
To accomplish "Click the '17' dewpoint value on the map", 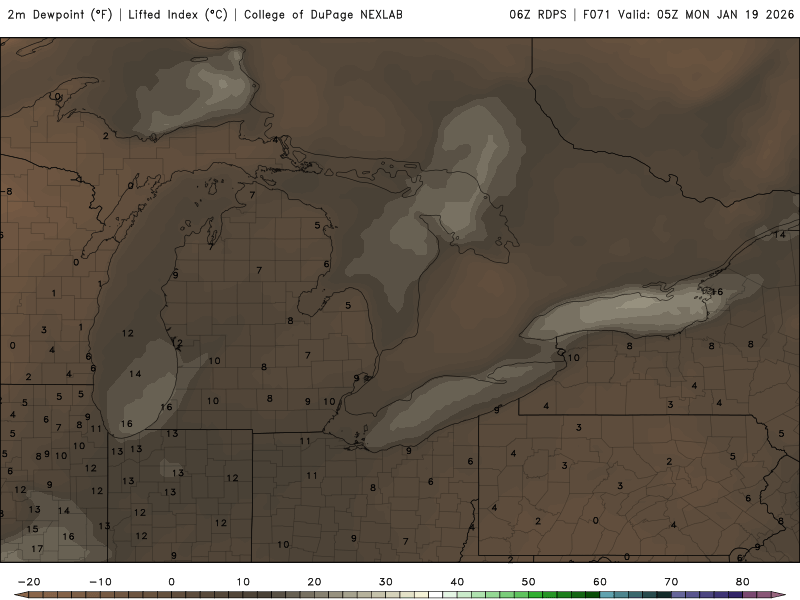I will 37,549.
